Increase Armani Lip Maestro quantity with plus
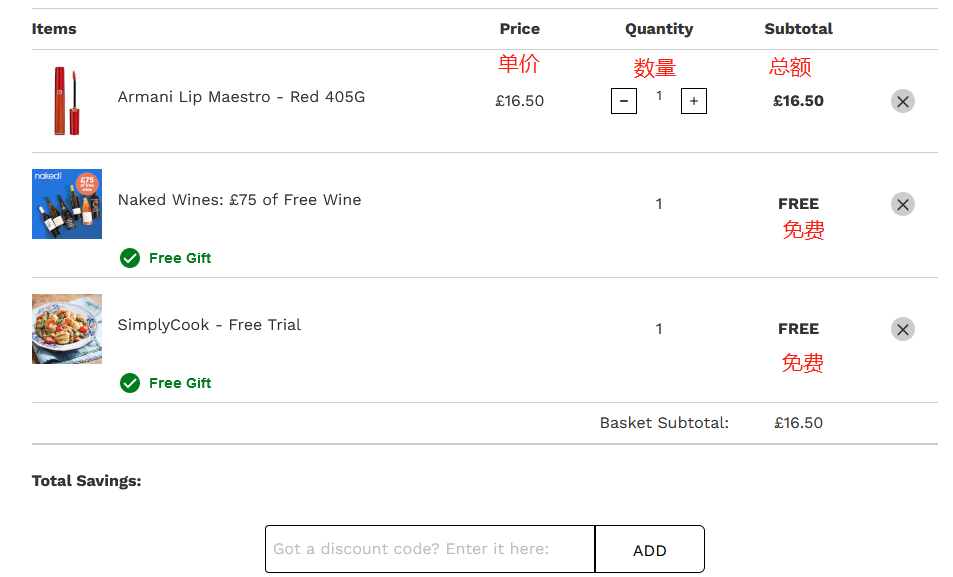953x577 pixels. click(693, 101)
